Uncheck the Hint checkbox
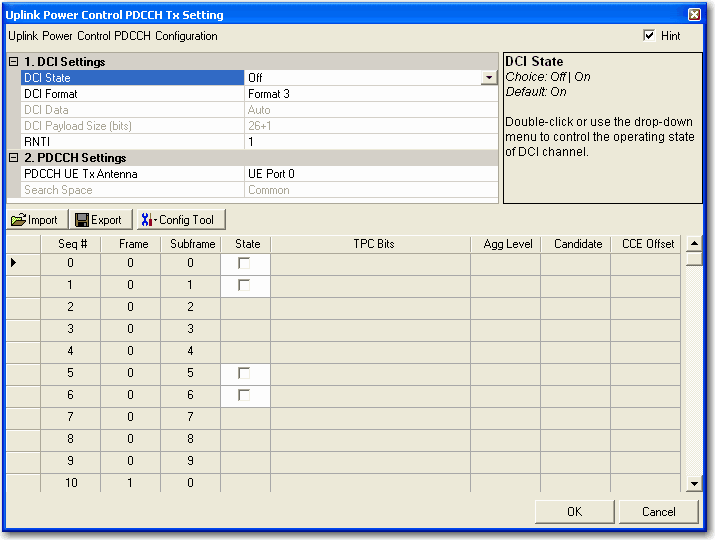Screen dimensions: 715x540 pos(649,36)
